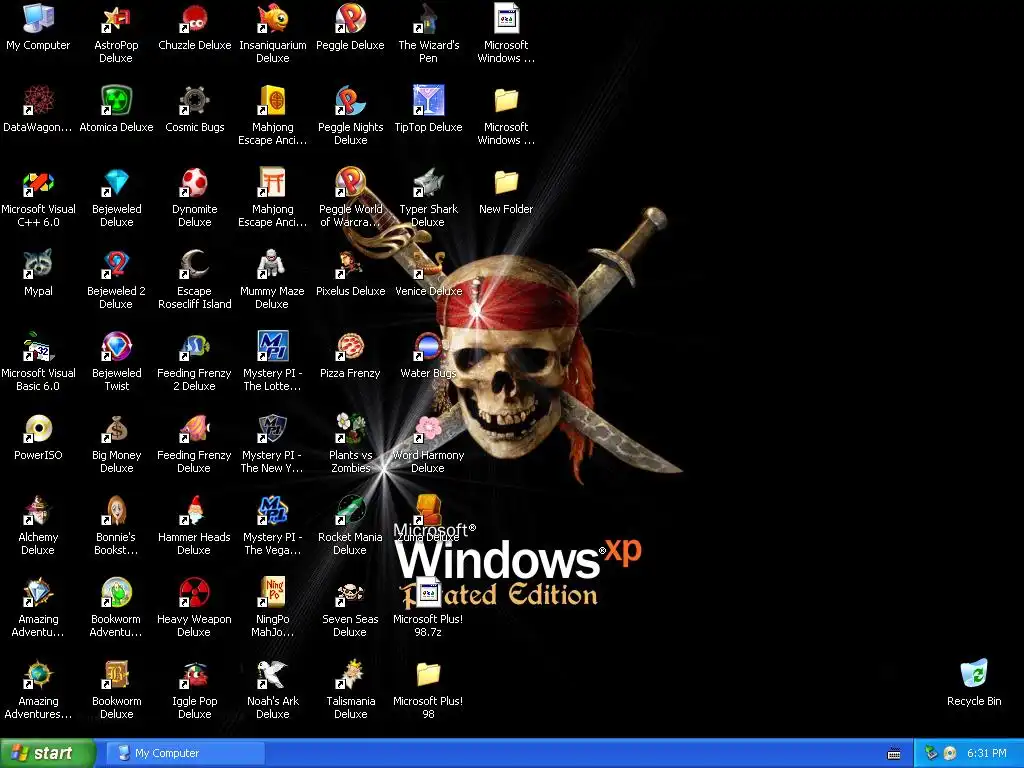1024x768 pixels.
Task: Click the Peggle Deluxe shortcut
Action: point(351,18)
